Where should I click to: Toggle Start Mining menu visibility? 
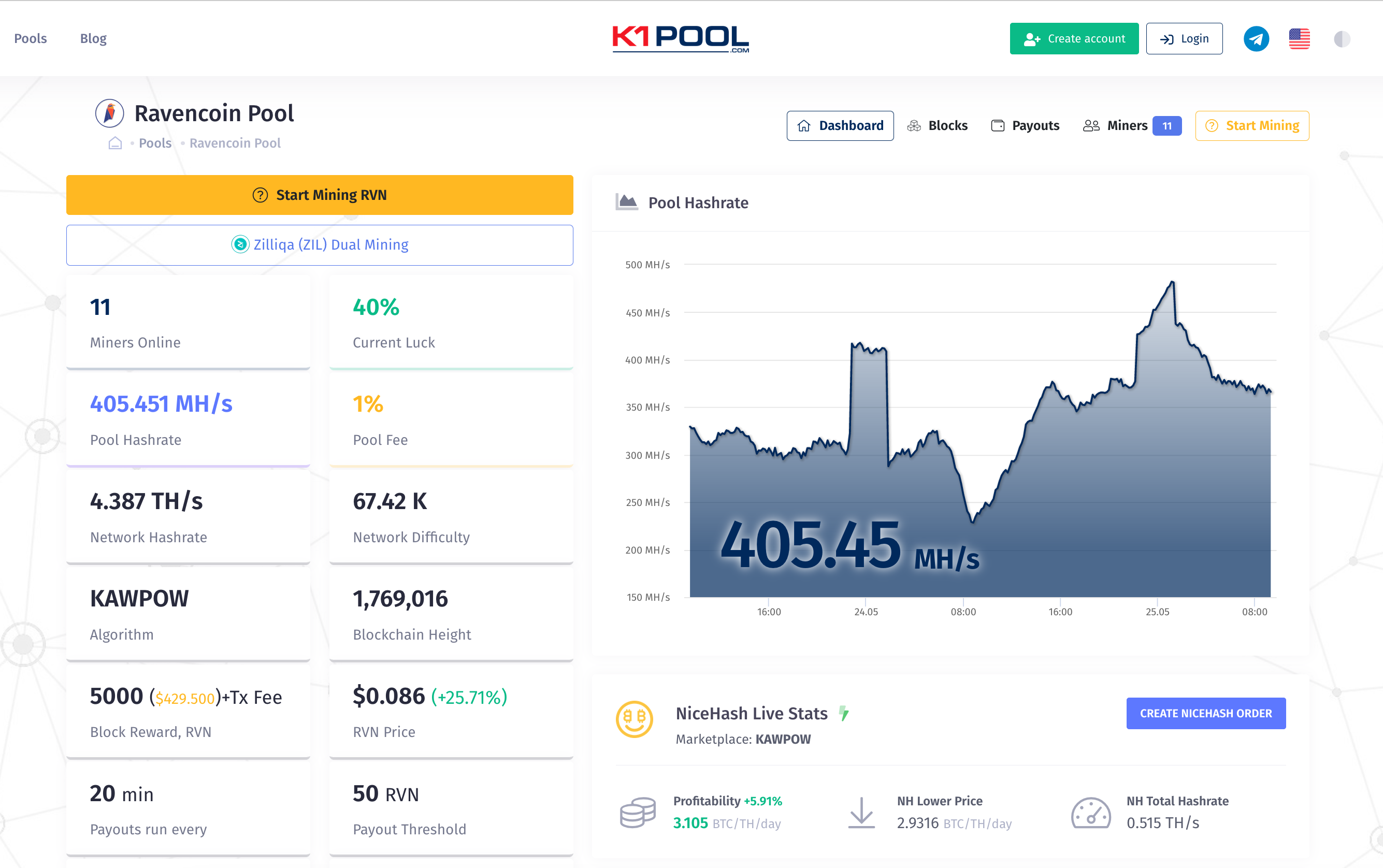click(1253, 125)
